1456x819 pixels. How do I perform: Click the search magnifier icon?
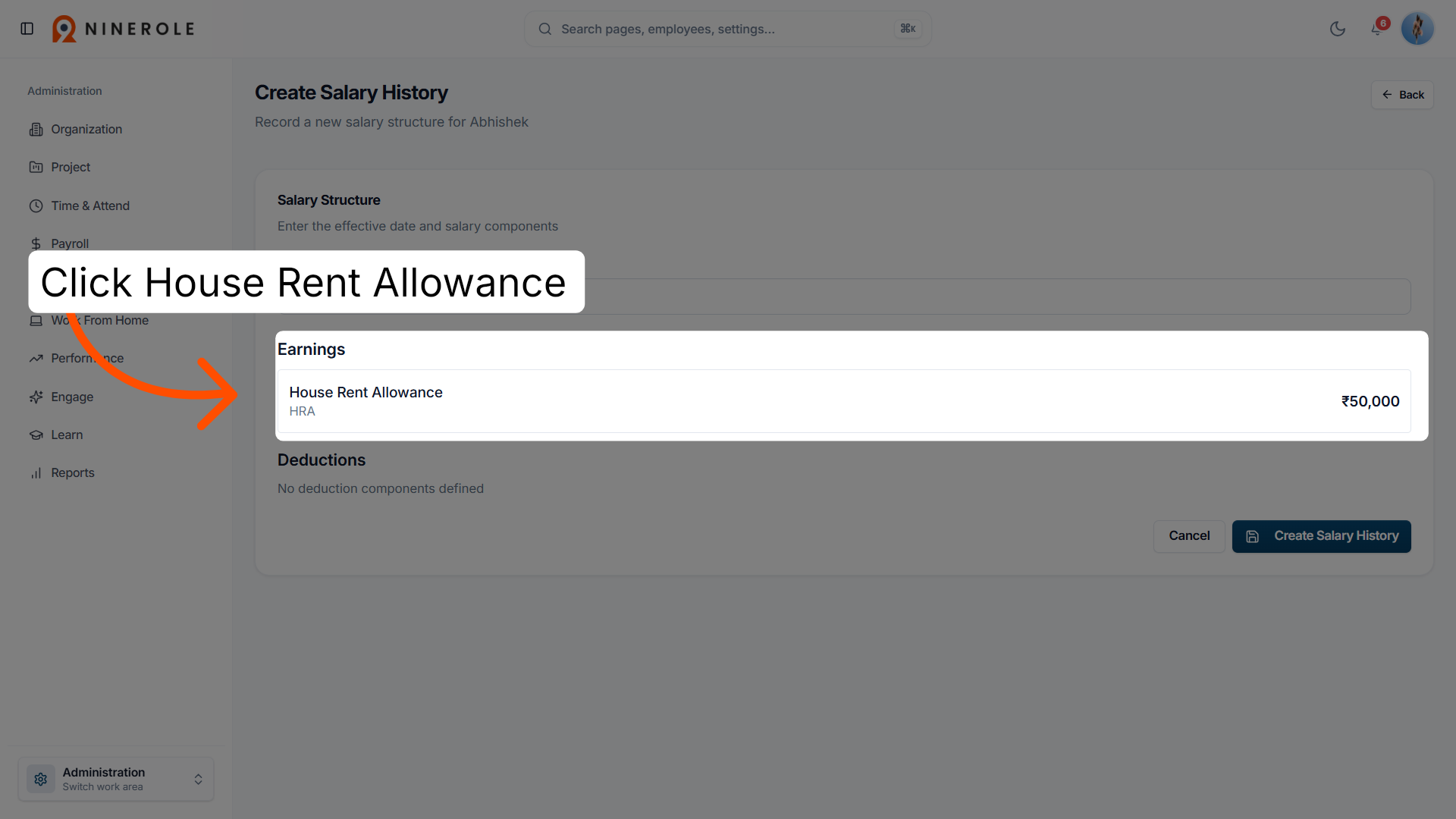click(544, 29)
